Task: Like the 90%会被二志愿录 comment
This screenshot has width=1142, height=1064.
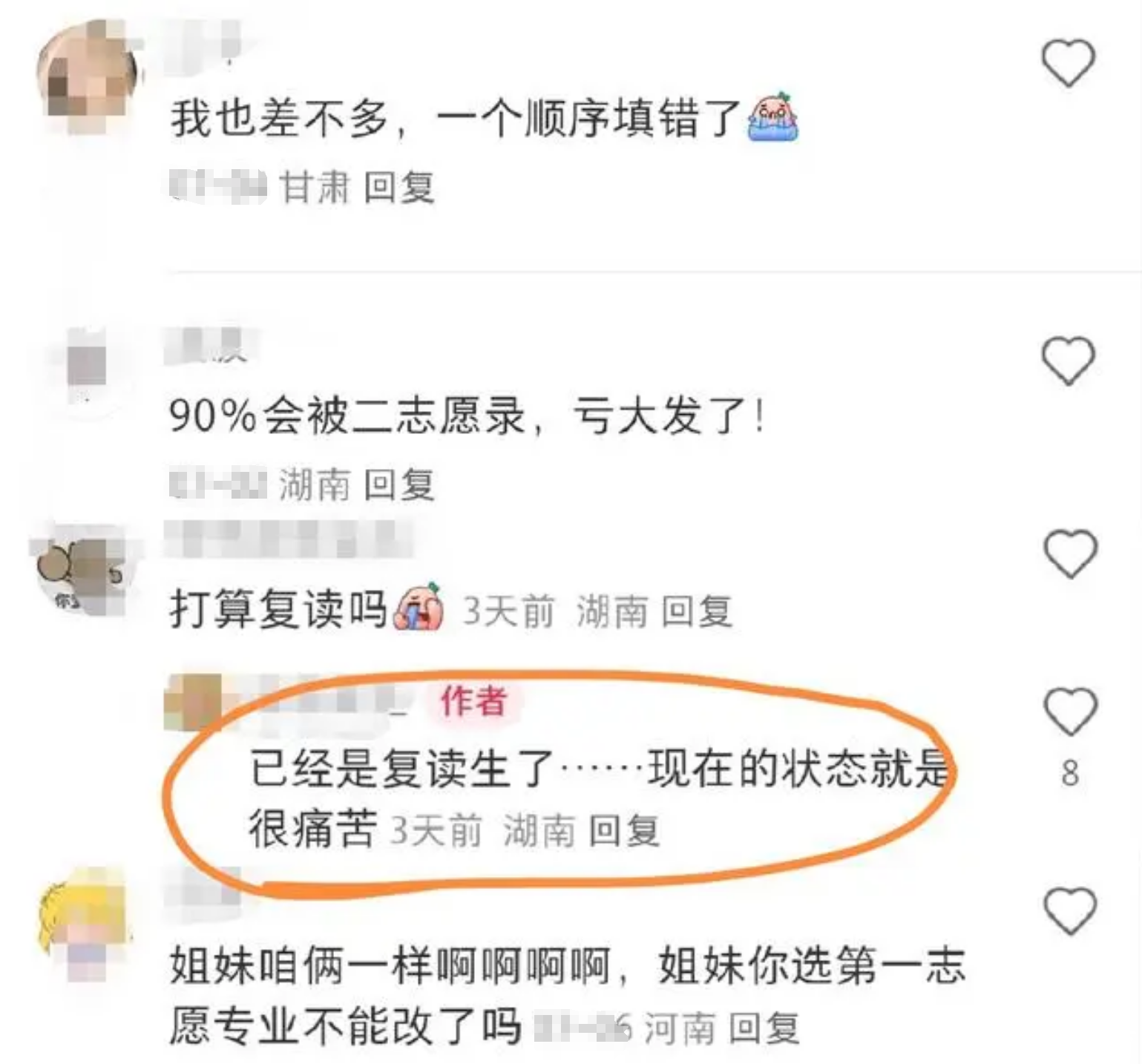Action: click(x=1069, y=361)
